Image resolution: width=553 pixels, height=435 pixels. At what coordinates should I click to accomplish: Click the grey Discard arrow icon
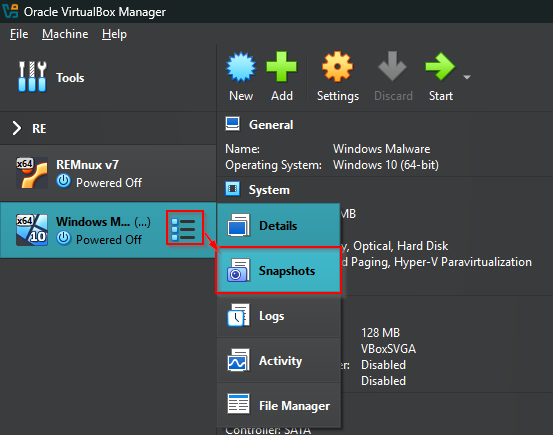point(393,66)
